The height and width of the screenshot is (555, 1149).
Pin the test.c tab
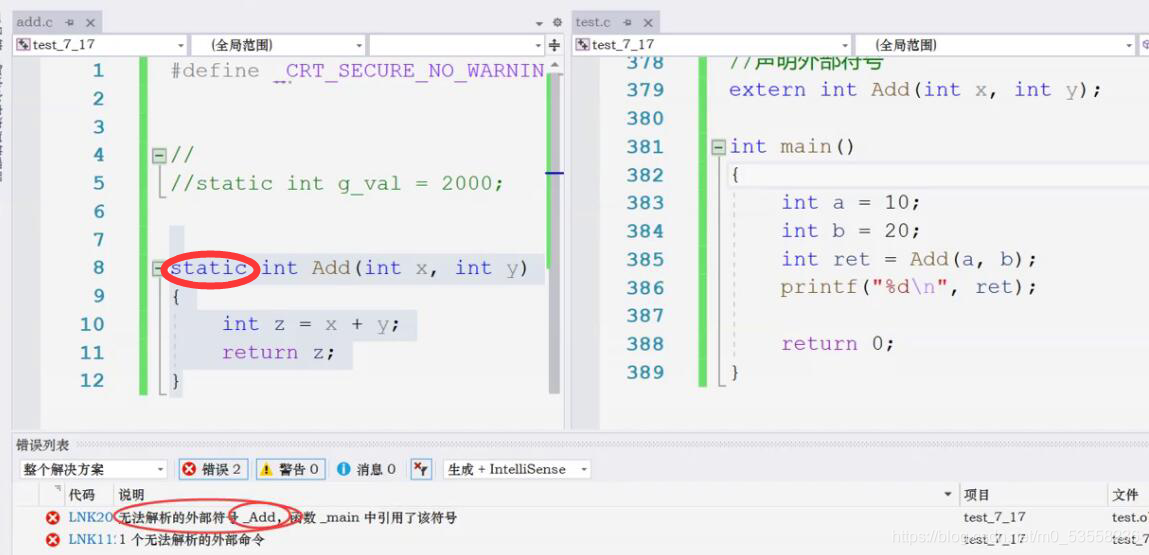point(627,23)
